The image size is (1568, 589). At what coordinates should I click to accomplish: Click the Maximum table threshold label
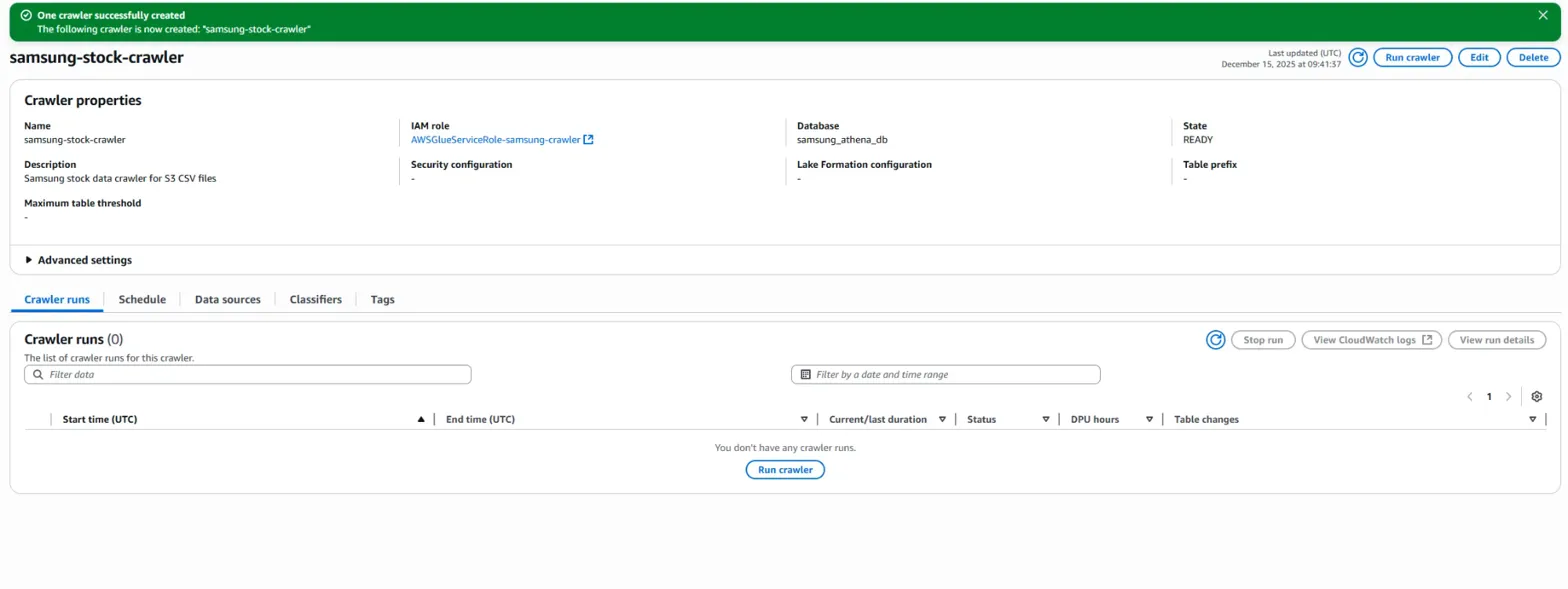[x=82, y=203]
